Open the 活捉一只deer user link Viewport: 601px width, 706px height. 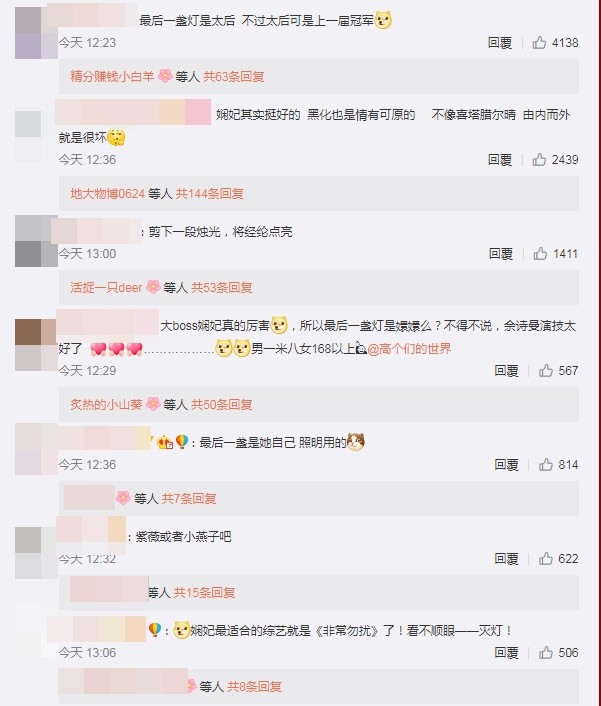(106, 287)
